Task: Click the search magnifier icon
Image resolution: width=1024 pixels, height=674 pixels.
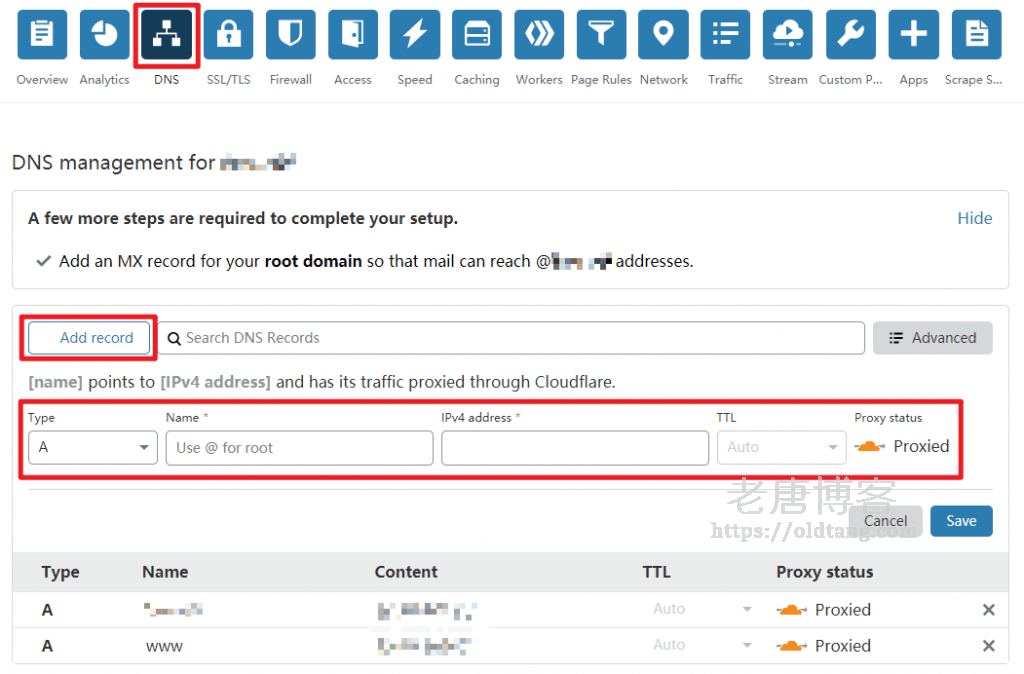Action: (x=174, y=338)
